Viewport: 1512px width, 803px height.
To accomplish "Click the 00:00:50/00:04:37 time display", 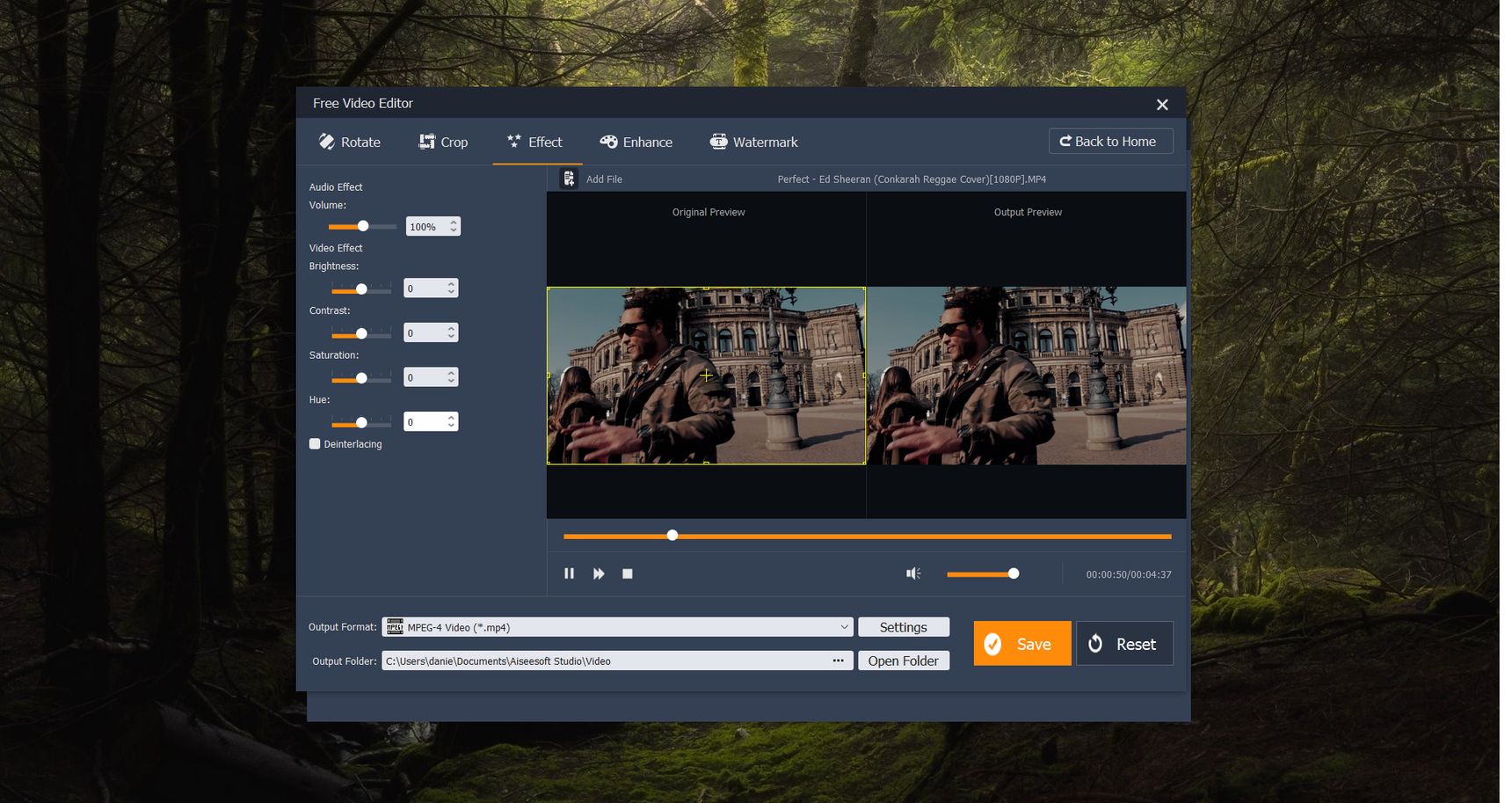I will pos(1129,574).
